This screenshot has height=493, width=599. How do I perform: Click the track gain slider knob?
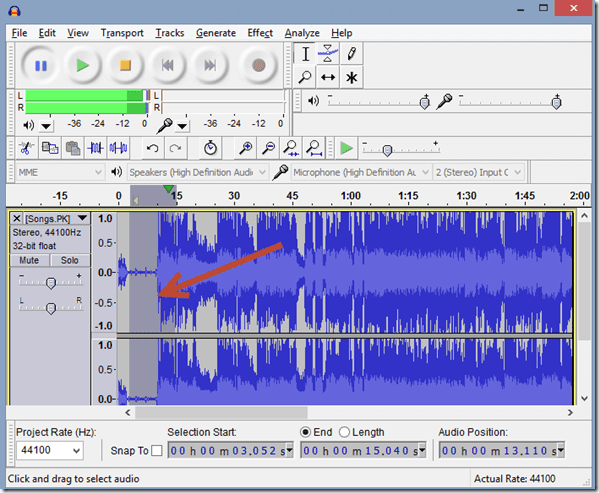pyautogui.click(x=51, y=283)
